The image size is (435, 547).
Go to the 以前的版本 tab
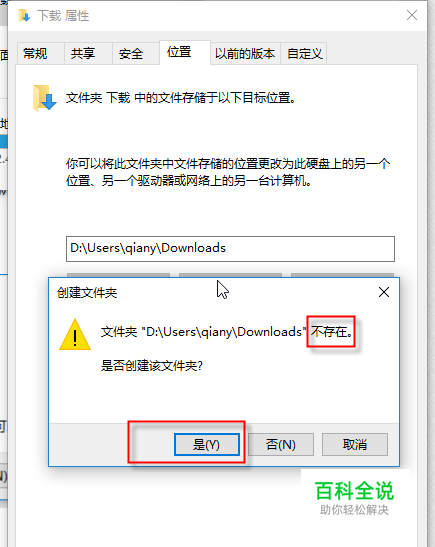pyautogui.click(x=245, y=53)
